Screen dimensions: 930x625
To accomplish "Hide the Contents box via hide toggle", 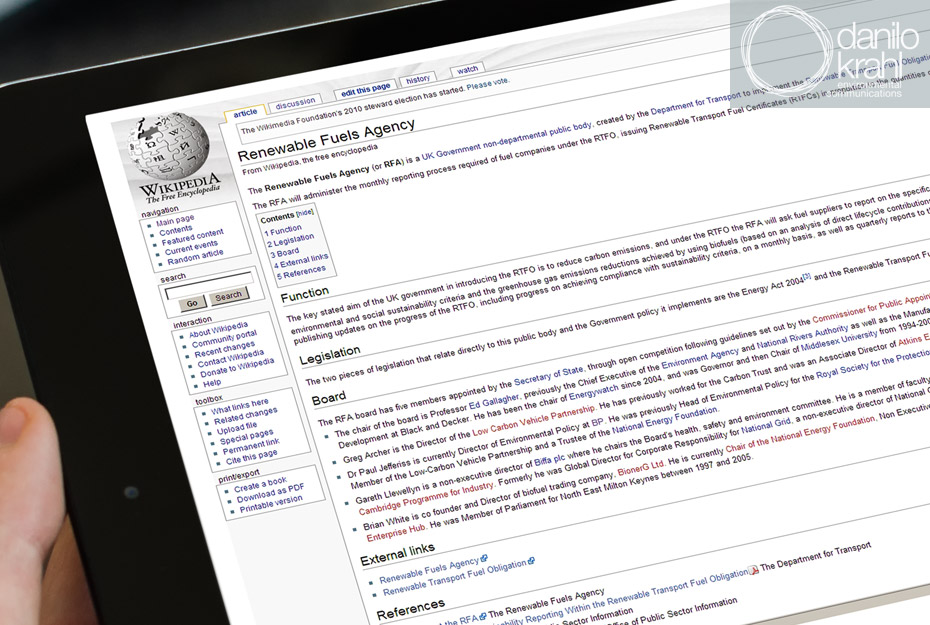I will [x=305, y=212].
